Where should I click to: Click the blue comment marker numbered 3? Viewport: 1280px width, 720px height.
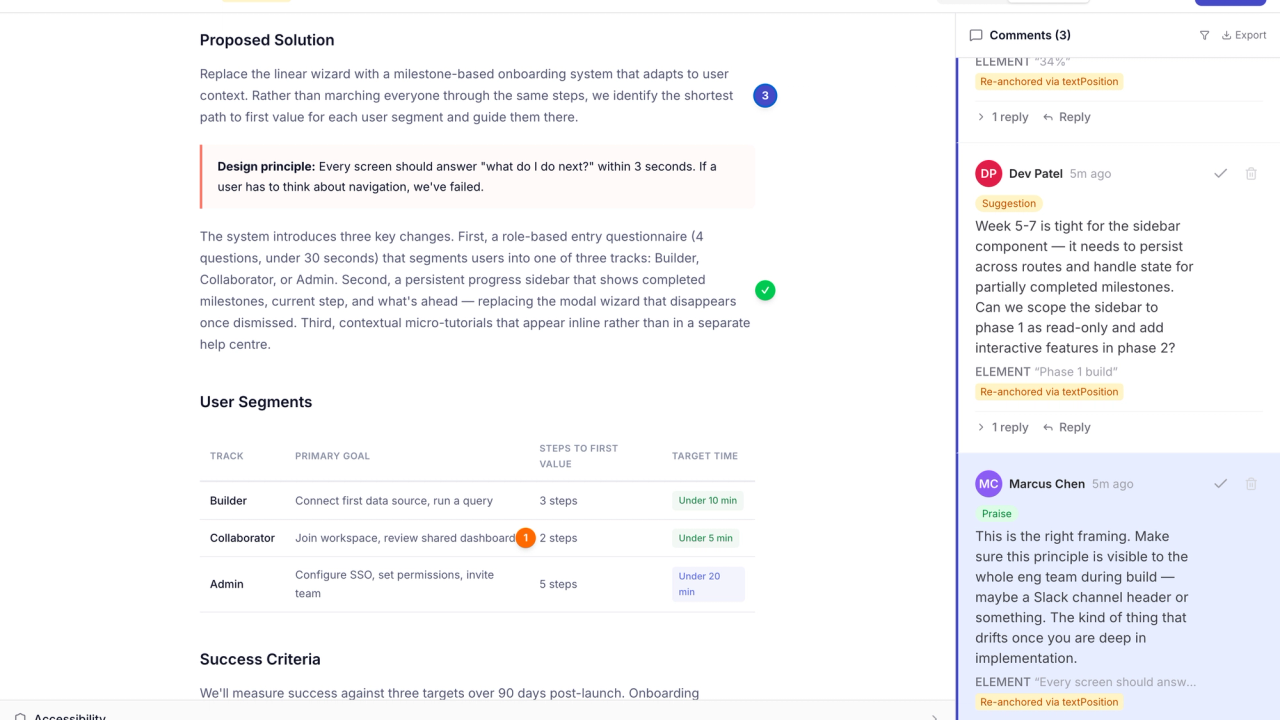point(765,96)
